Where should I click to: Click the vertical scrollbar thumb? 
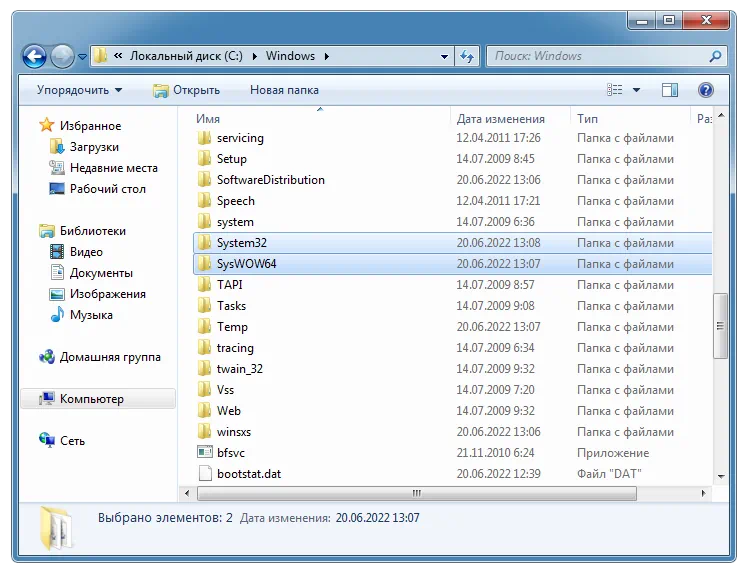coord(720,326)
